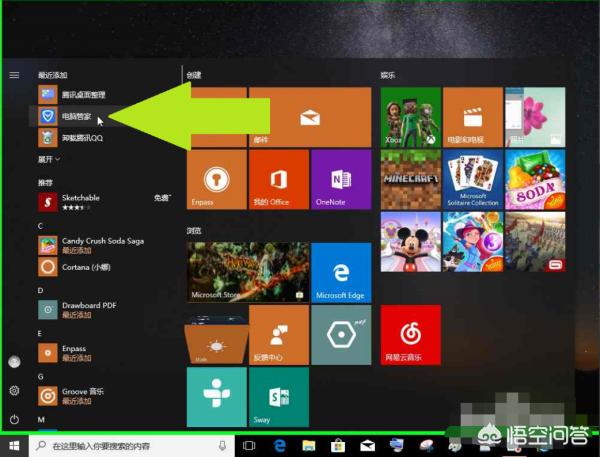Open the Xbox tile
600x457 pixels.
pyautogui.click(x=410, y=116)
